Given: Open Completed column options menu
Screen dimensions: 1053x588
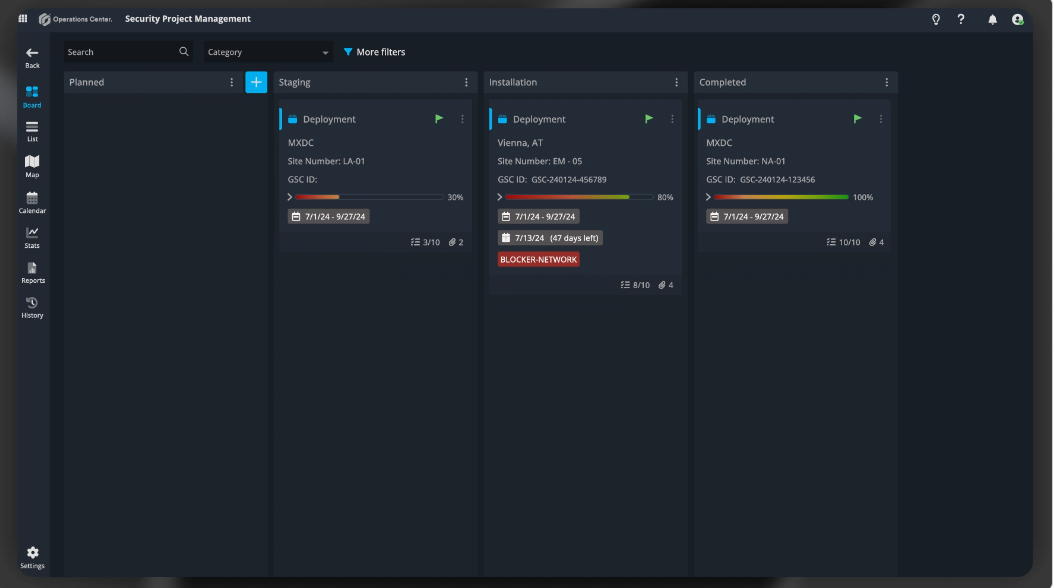Looking at the screenshot, I should [886, 82].
